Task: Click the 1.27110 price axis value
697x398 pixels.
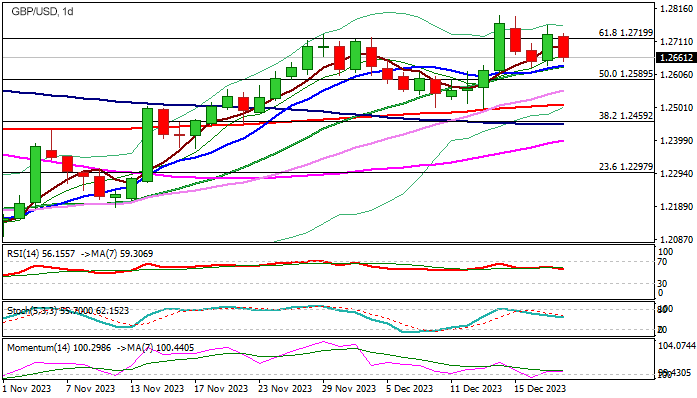Action: (677, 41)
